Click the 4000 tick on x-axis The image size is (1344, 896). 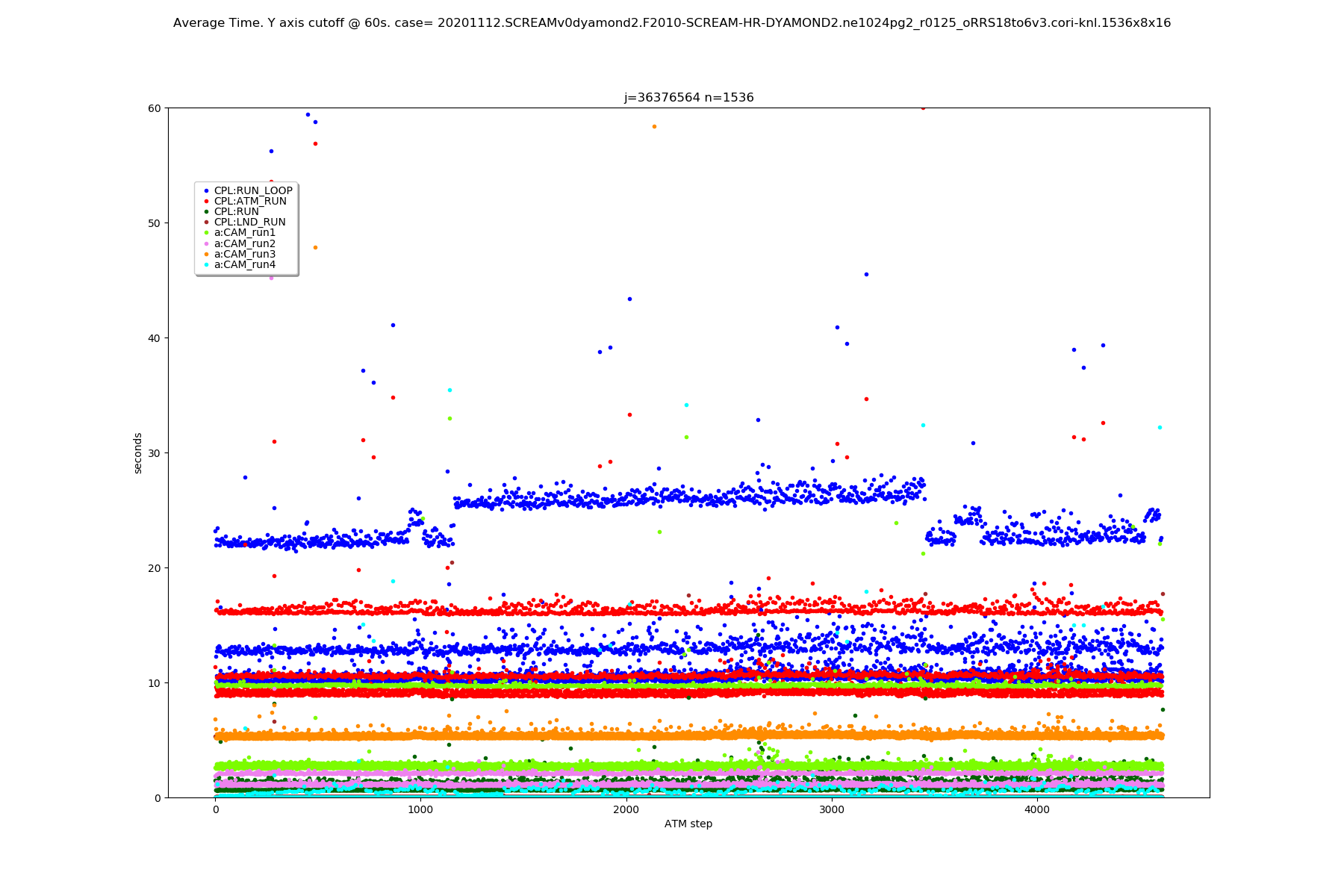(1036, 809)
